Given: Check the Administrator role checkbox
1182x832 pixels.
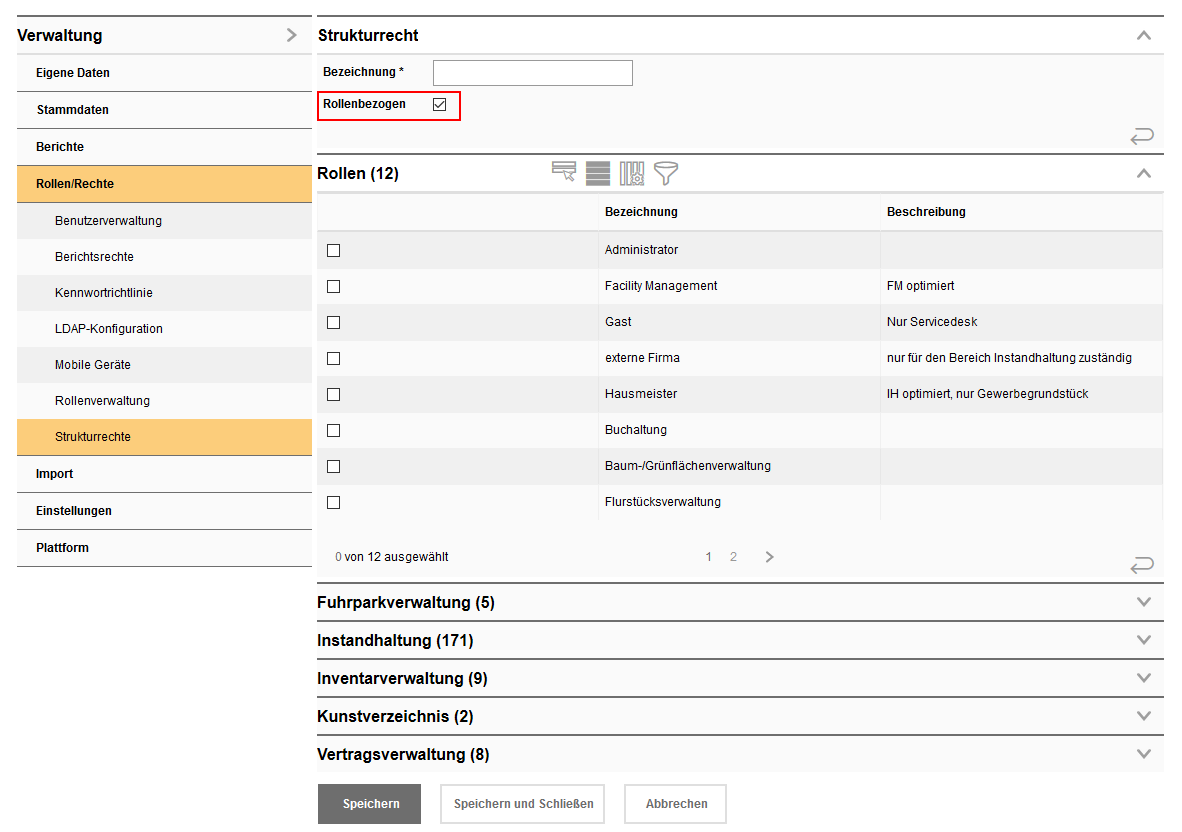Looking at the screenshot, I should (x=334, y=250).
